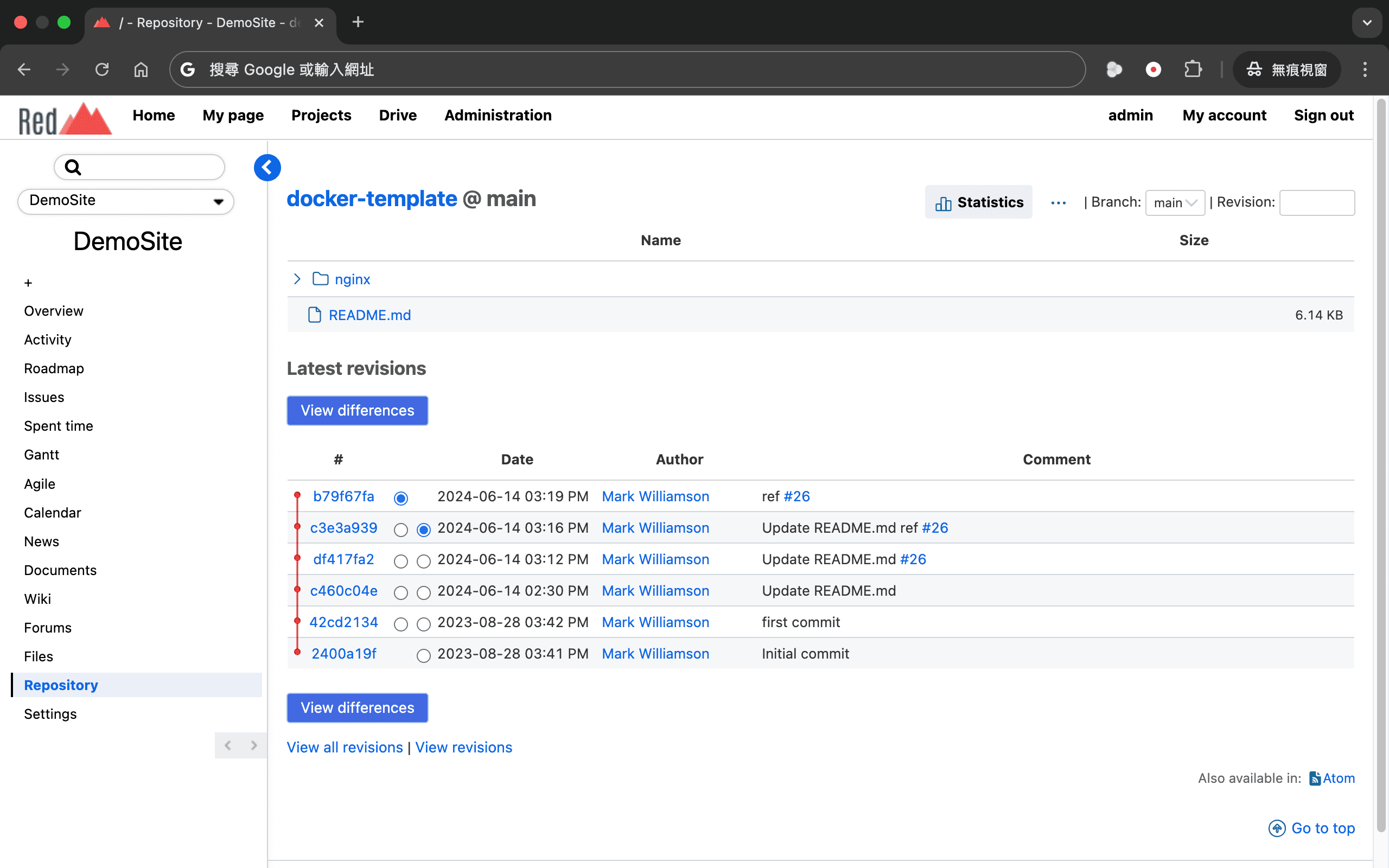The width and height of the screenshot is (1389, 868).
Task: Click the top View differences button
Action: click(357, 411)
